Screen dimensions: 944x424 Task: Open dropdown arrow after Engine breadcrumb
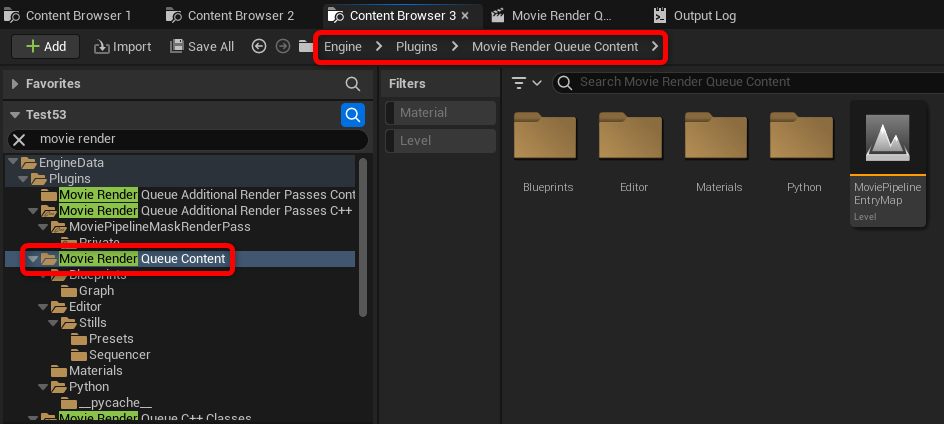379,46
